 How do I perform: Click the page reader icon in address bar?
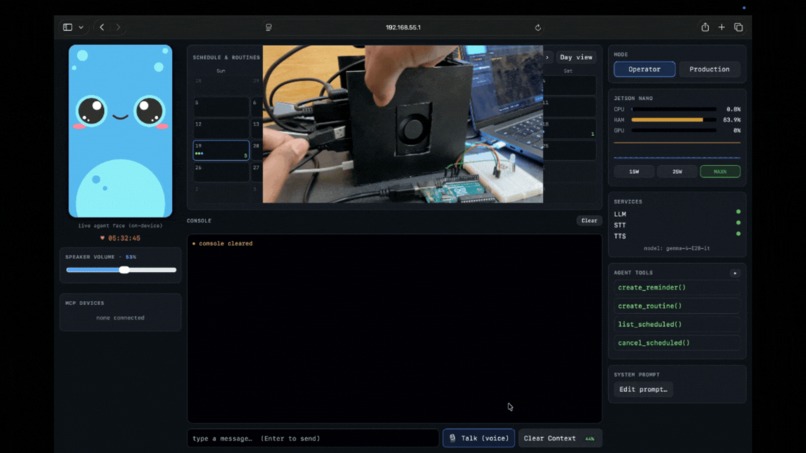pyautogui.click(x=268, y=28)
